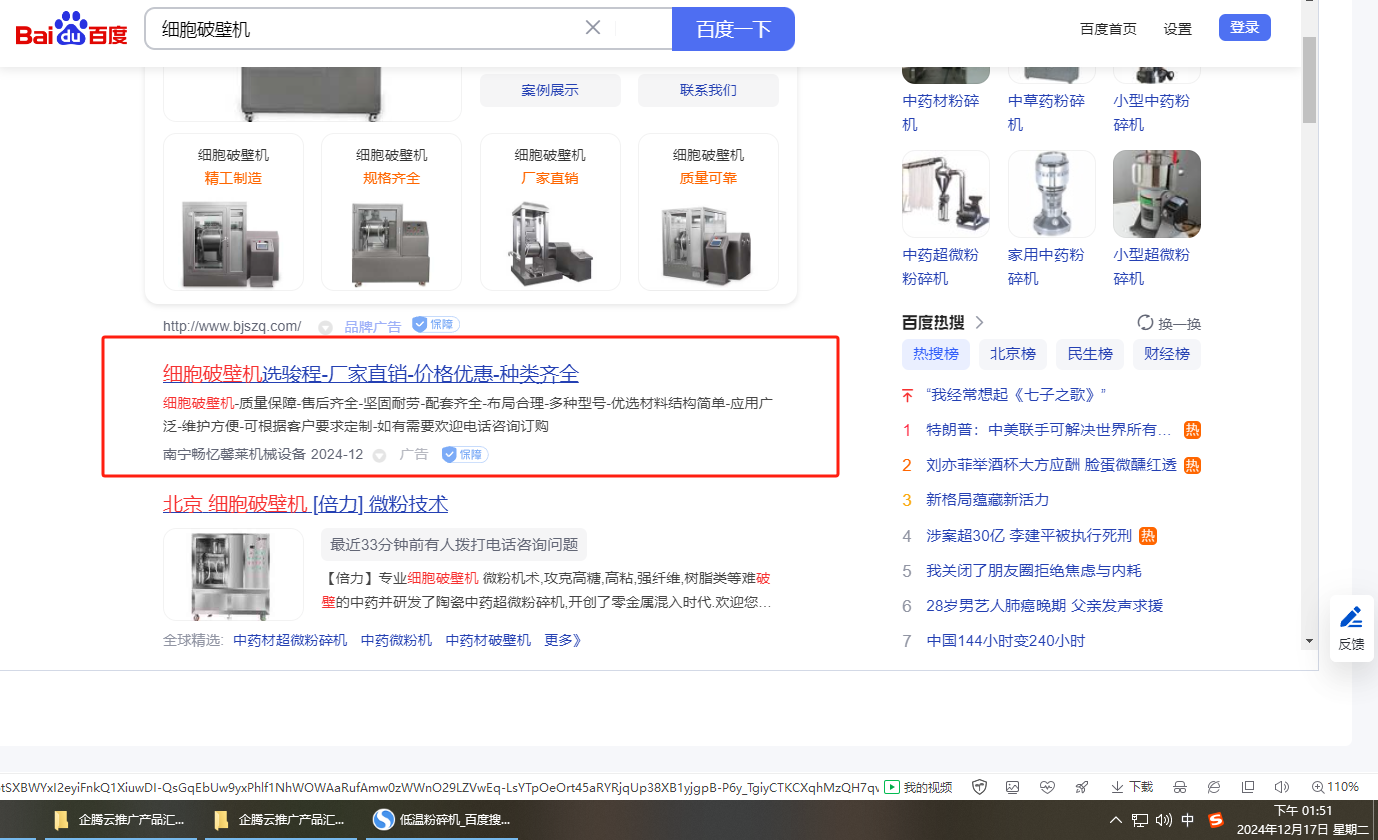Open the http://www.bjszq.com/ link

tap(232, 326)
